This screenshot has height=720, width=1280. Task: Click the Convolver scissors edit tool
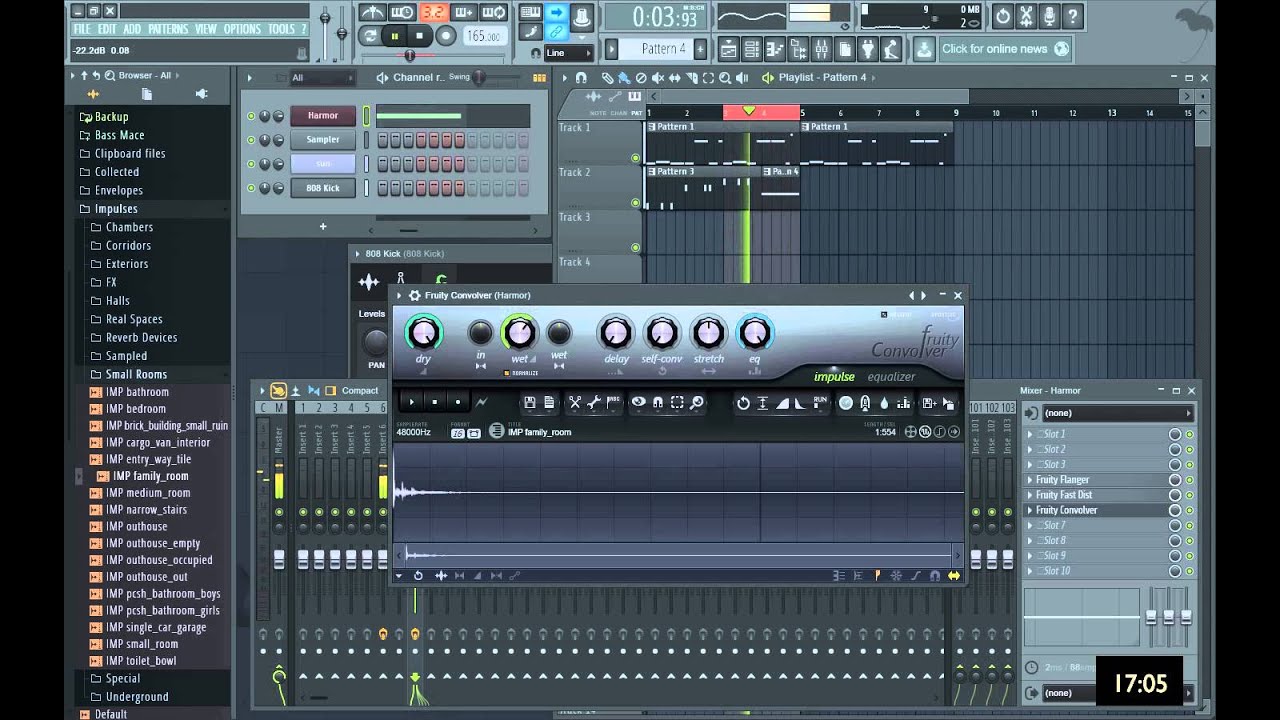575,402
